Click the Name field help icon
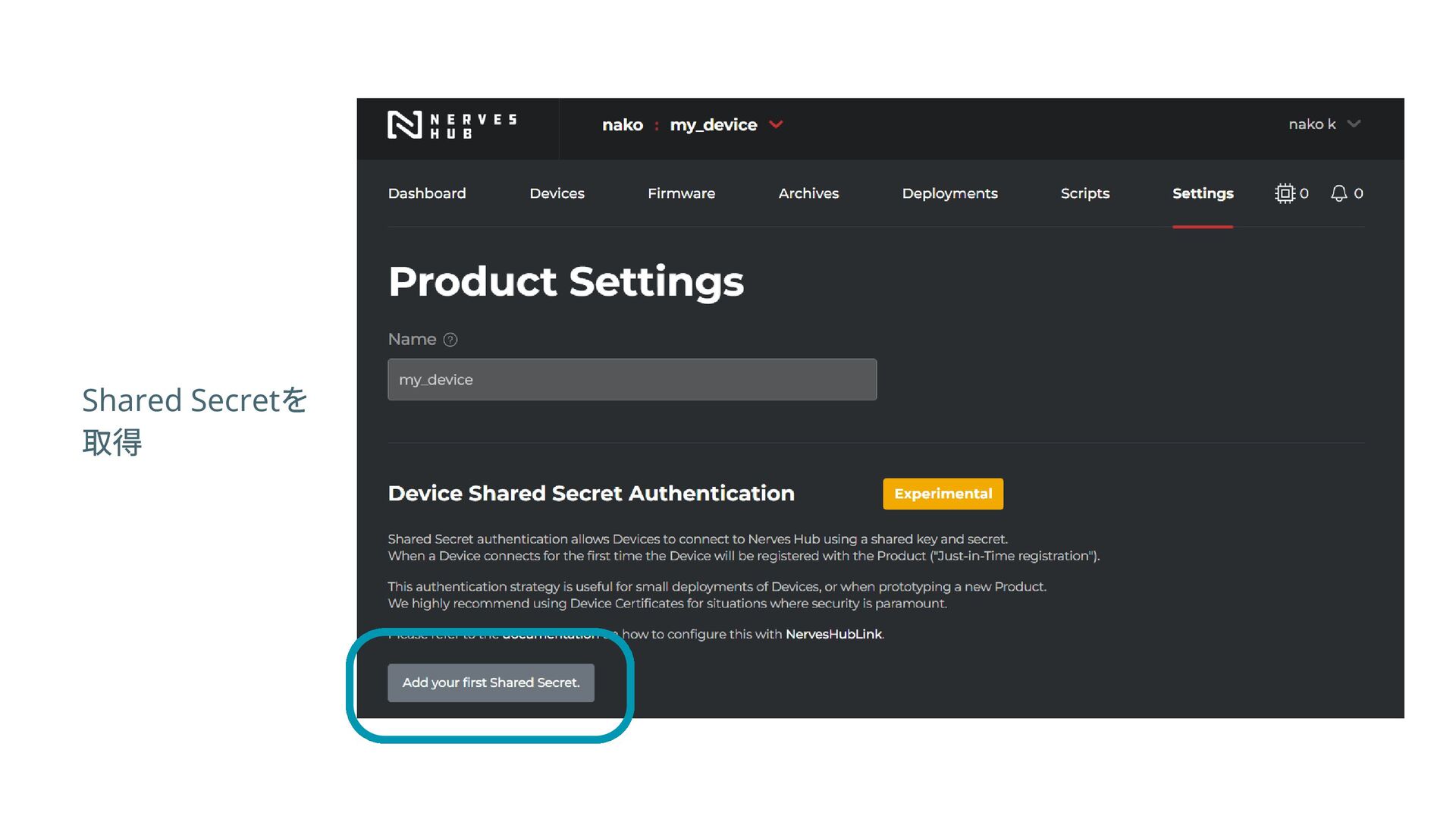The image size is (1456, 819). [x=450, y=340]
